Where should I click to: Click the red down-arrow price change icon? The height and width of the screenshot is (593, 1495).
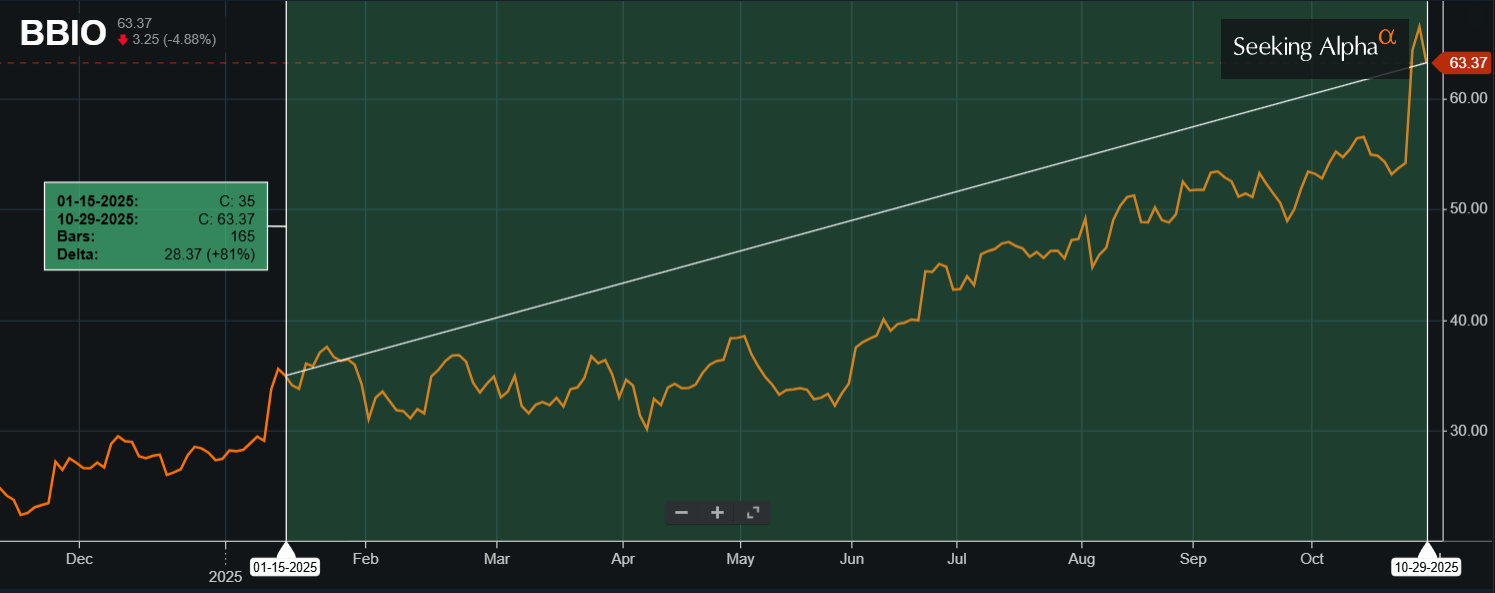point(124,41)
